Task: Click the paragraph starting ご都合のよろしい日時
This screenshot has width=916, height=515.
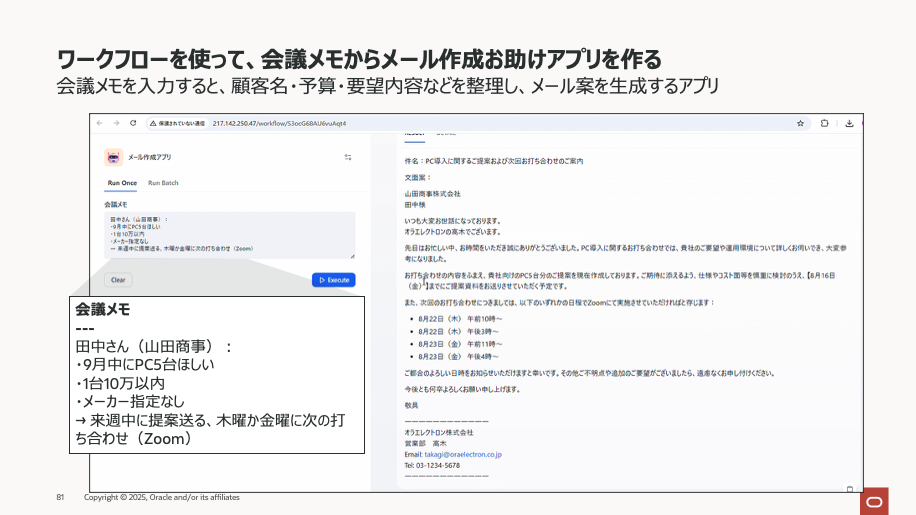Action: pyautogui.click(x=590, y=373)
